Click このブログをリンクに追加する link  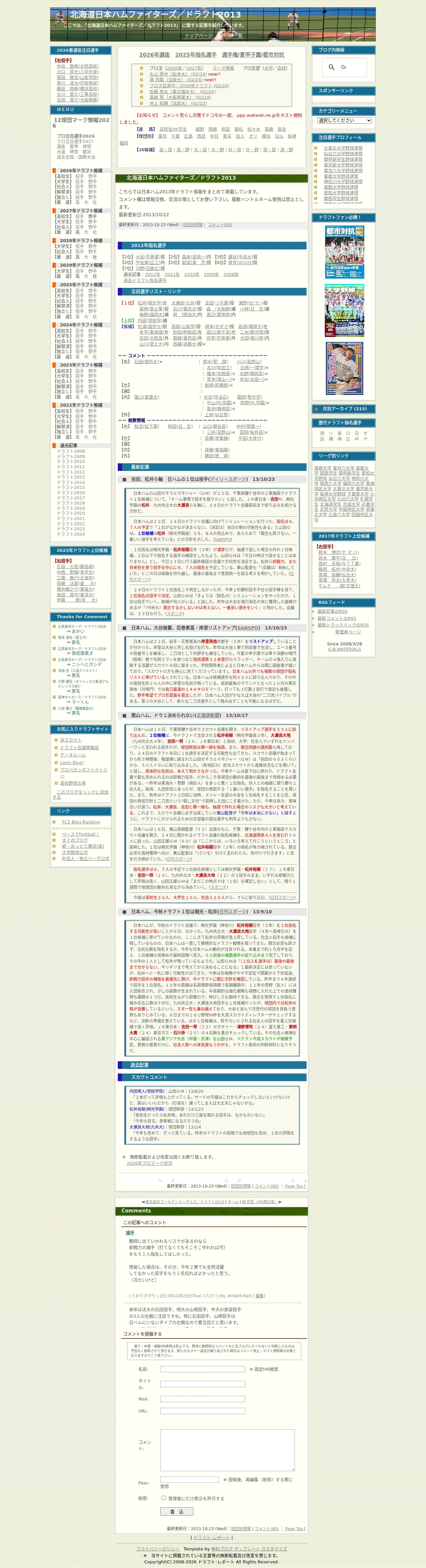tap(80, 794)
